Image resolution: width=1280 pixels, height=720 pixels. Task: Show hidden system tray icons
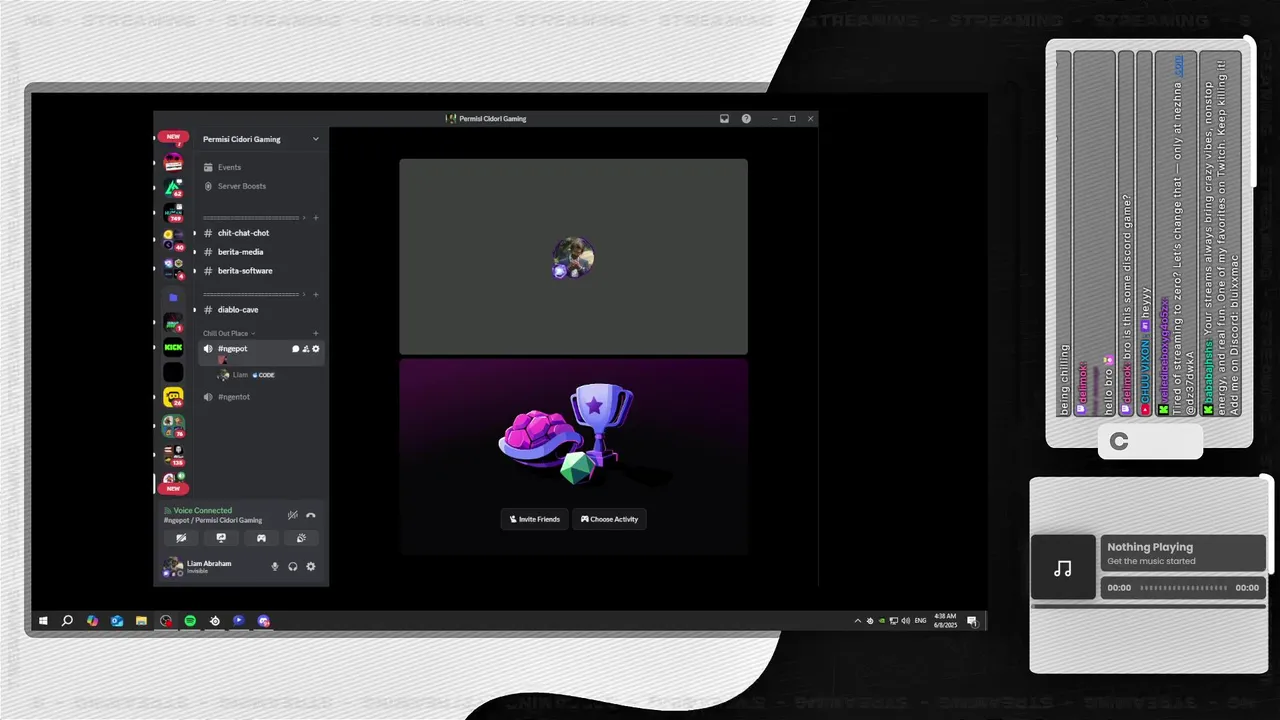pos(857,621)
